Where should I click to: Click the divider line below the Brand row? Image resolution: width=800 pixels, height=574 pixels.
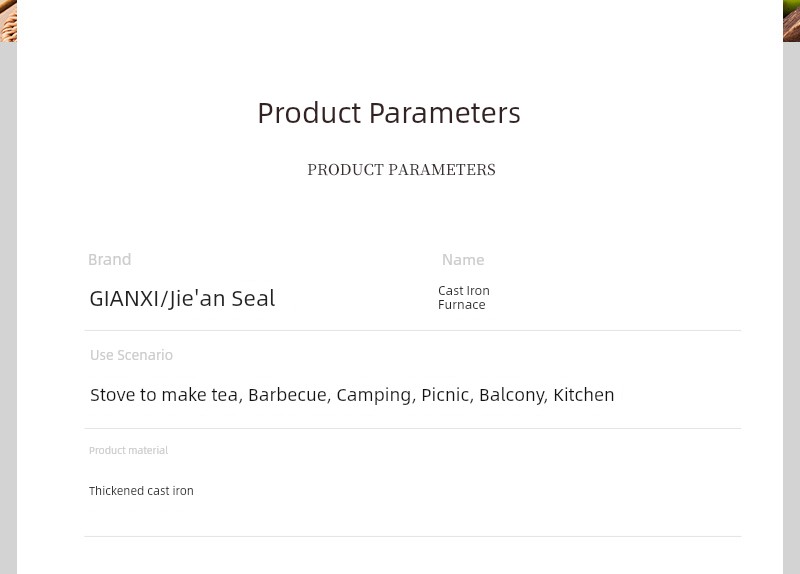(x=412, y=330)
